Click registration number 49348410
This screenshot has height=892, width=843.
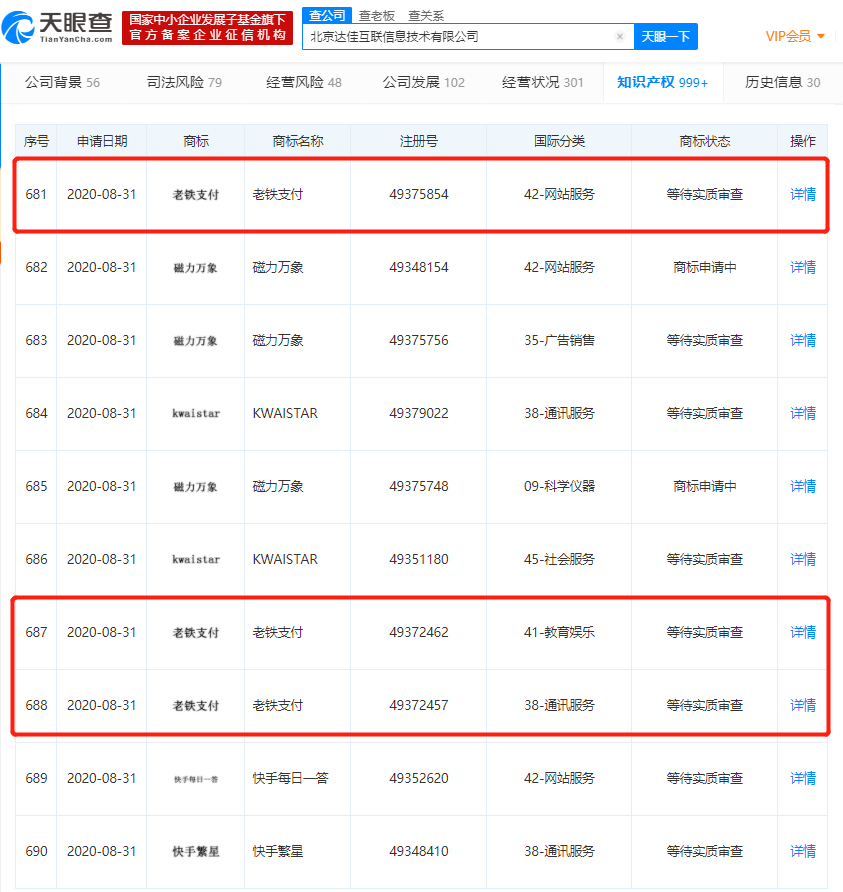click(419, 851)
